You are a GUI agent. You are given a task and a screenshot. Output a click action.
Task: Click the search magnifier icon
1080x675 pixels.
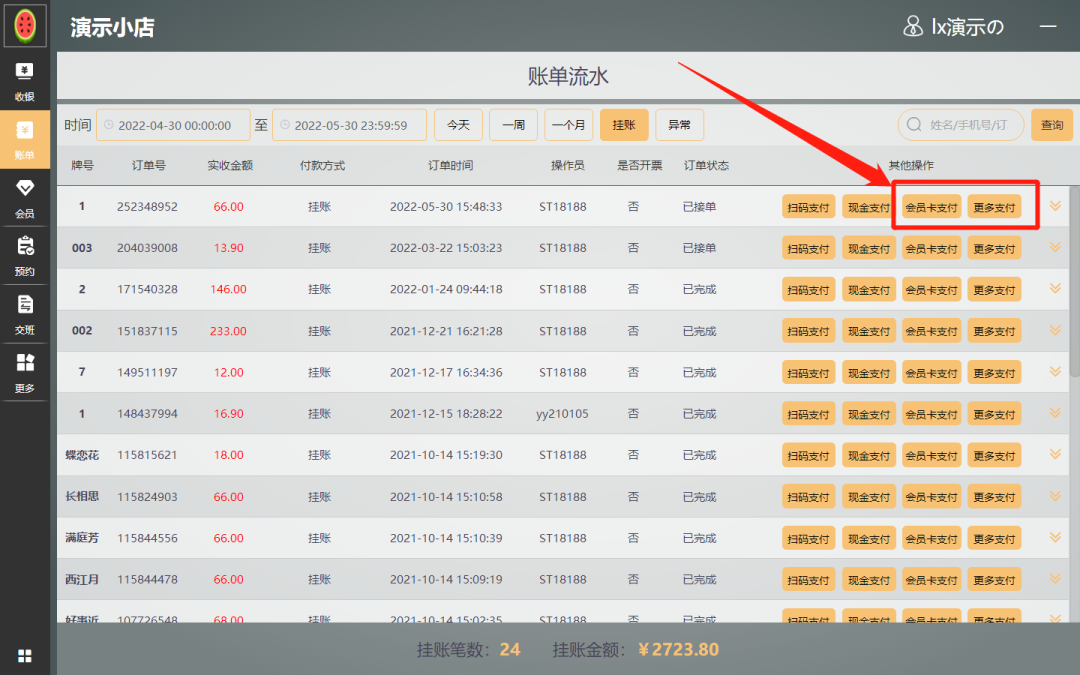pos(914,125)
